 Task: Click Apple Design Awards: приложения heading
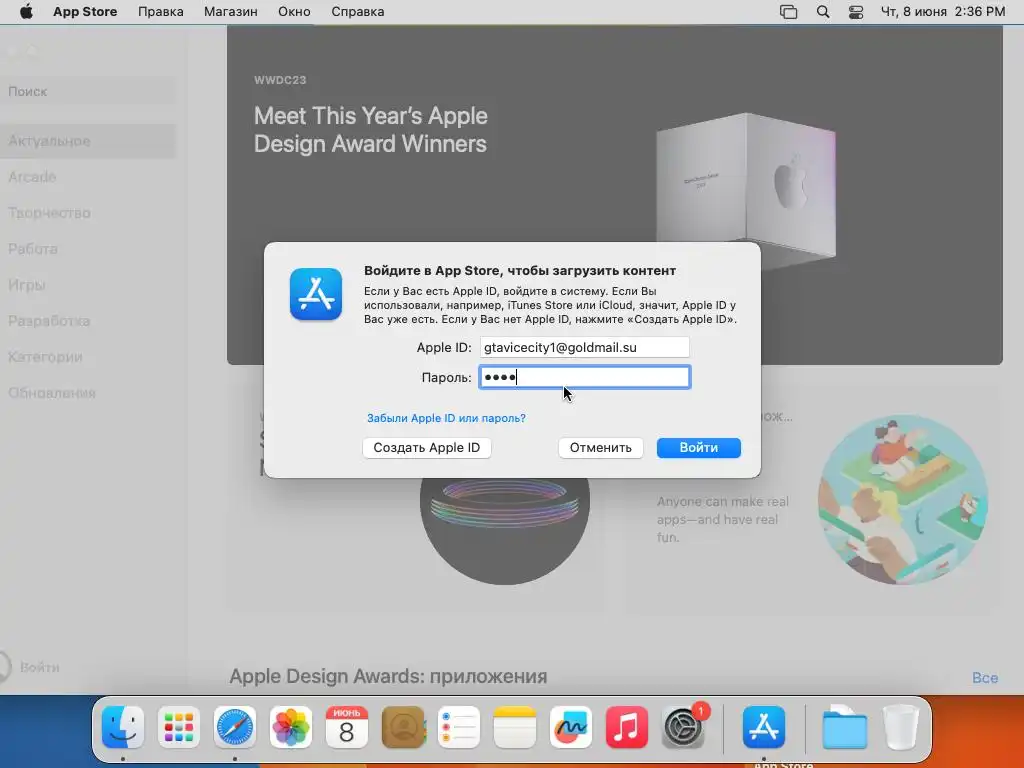coord(388,677)
